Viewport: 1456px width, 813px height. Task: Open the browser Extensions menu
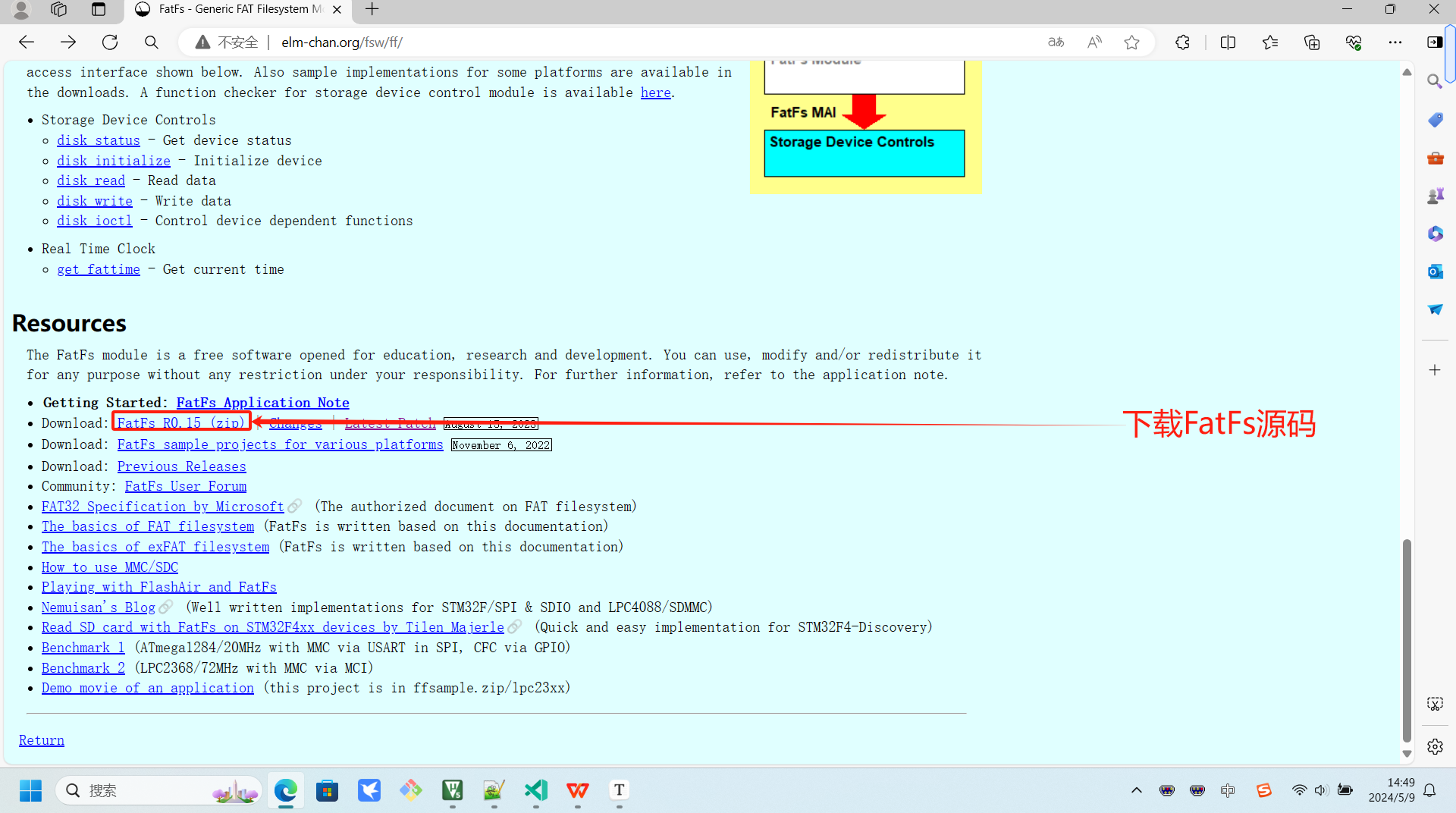tap(1182, 42)
